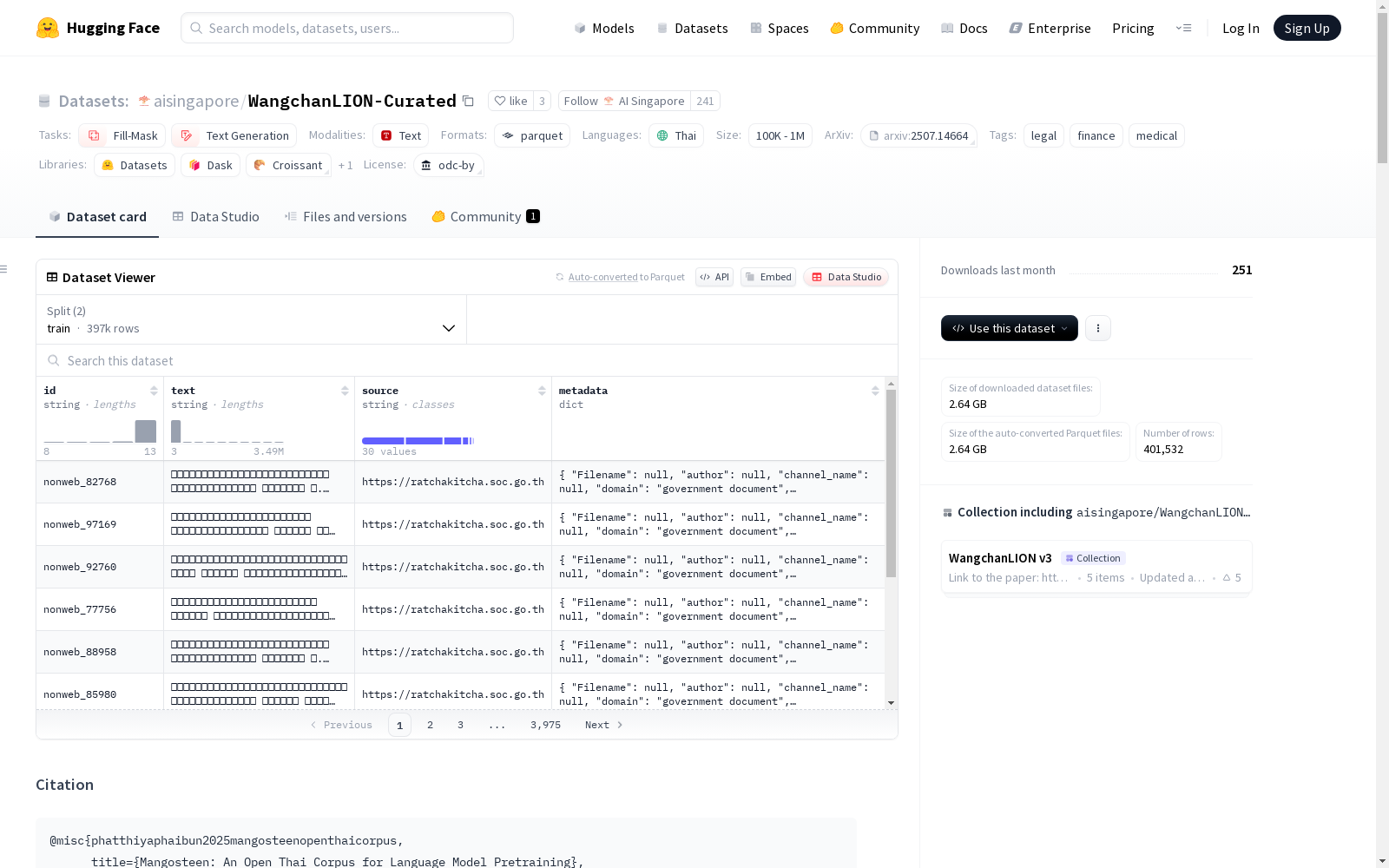
Task: Switch to the Dataset card tab
Action: click(97, 216)
